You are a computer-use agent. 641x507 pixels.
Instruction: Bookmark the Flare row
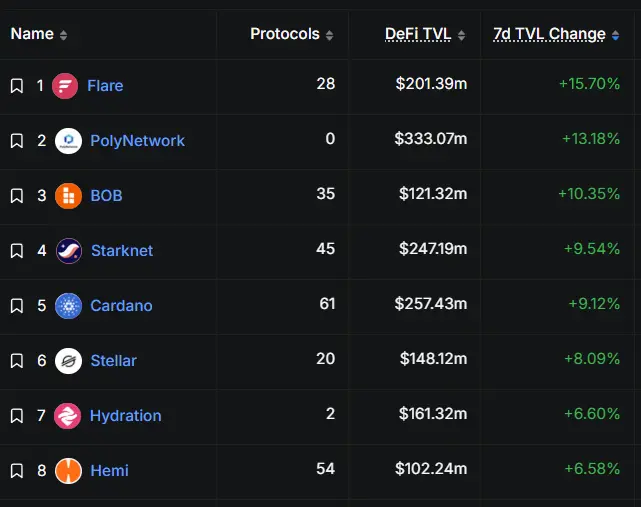pos(17,86)
